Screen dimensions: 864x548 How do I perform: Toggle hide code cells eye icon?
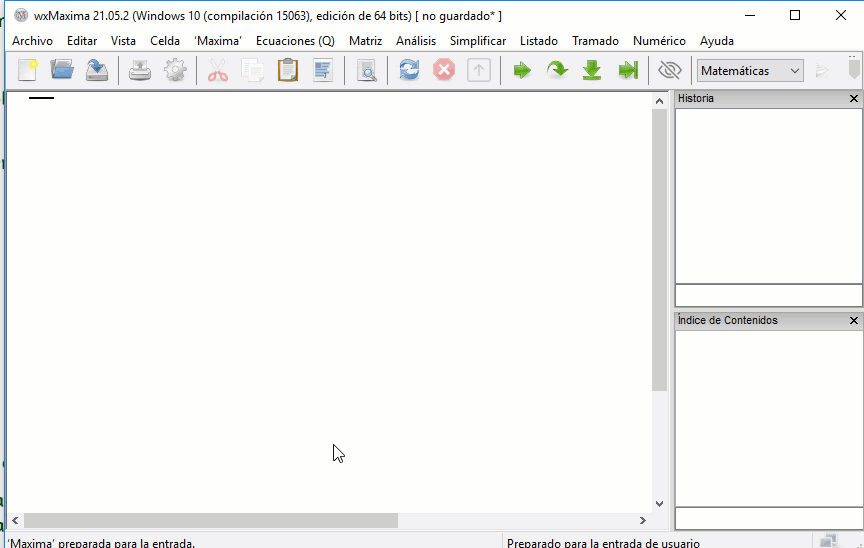click(670, 70)
